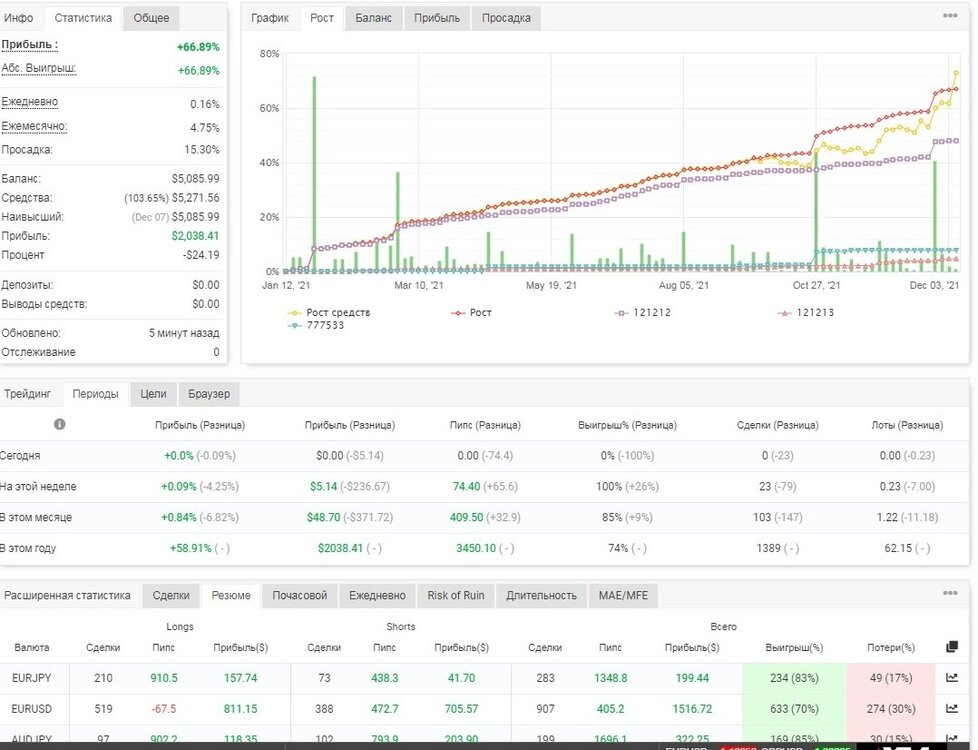Click the $5,085.99 balance value
The height and width of the screenshot is (750, 978).
coord(195,178)
